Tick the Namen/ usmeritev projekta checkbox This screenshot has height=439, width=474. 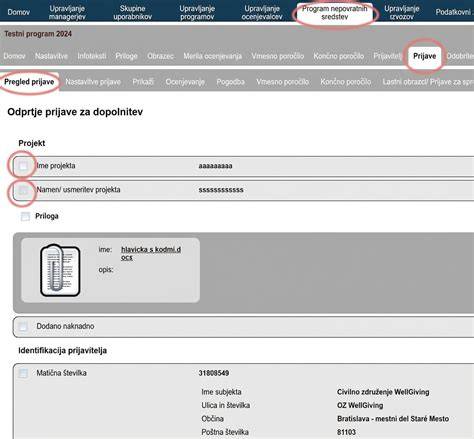(x=23, y=190)
